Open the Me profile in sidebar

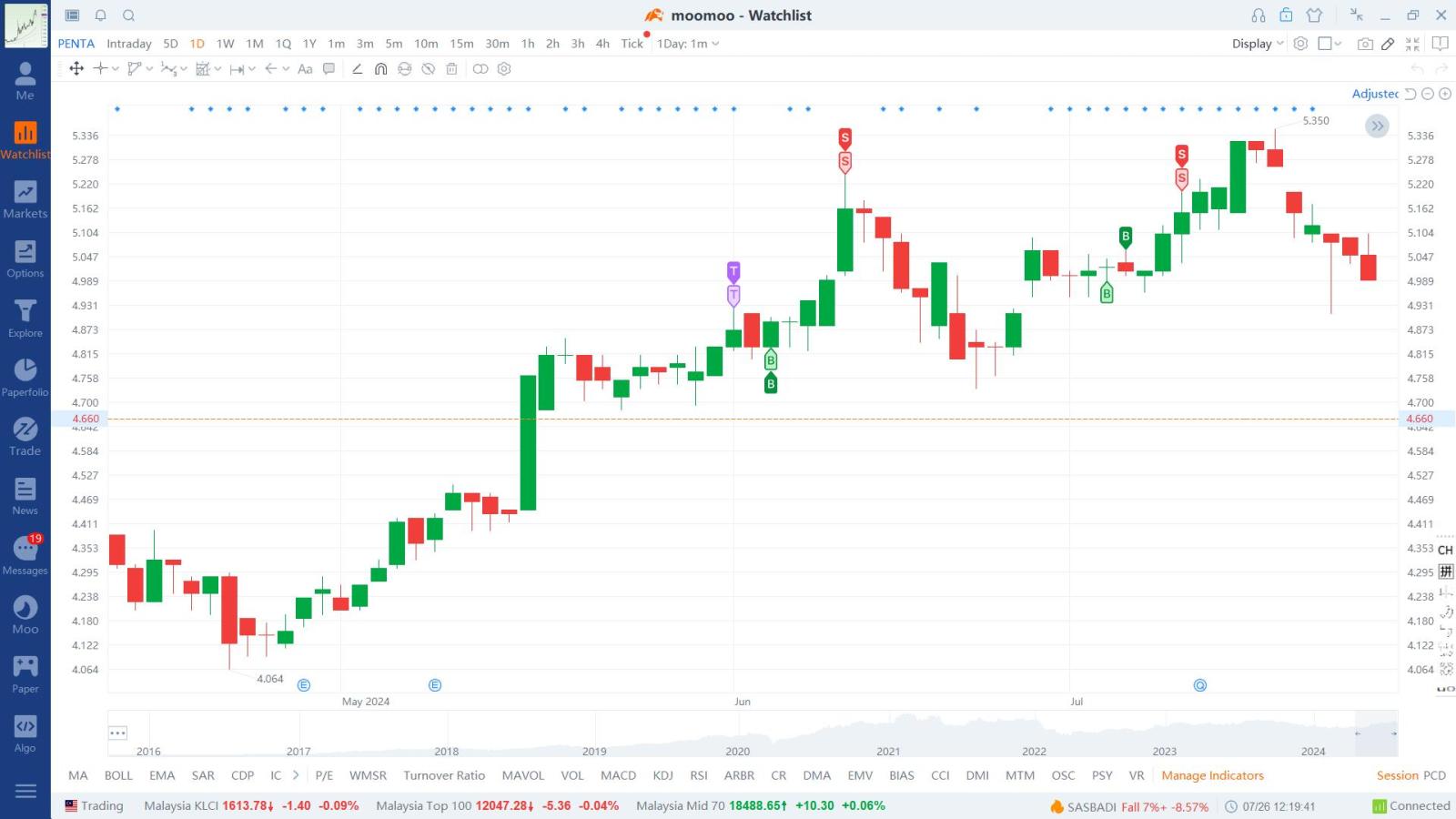click(25, 81)
